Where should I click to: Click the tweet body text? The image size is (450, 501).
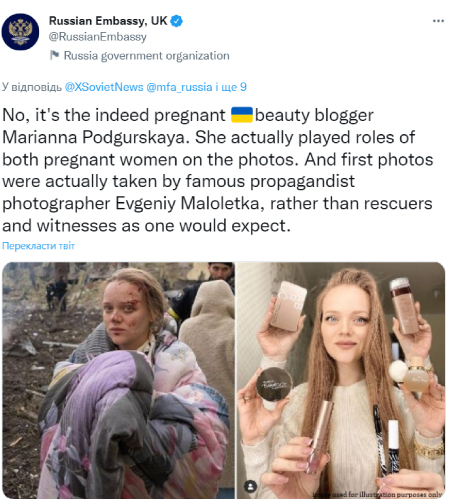(218, 170)
